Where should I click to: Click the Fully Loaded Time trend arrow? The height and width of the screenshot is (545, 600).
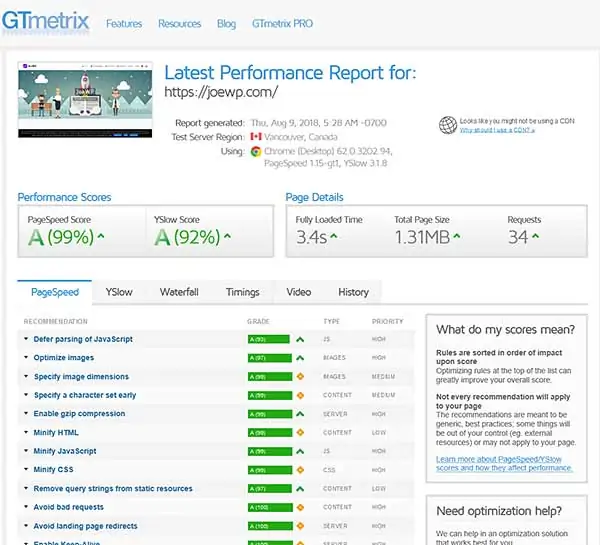pyautogui.click(x=334, y=236)
